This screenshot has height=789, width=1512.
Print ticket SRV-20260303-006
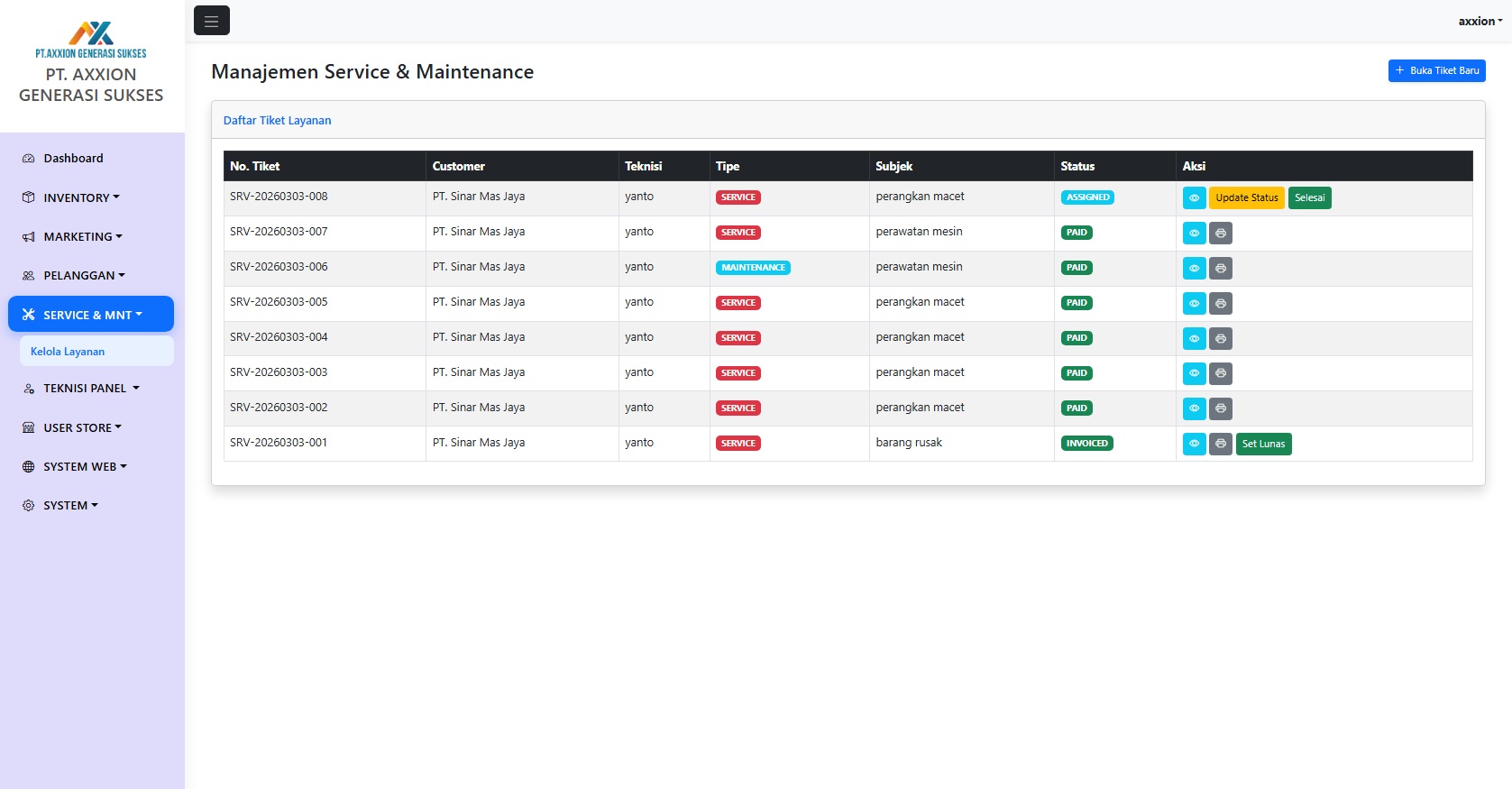point(1221,268)
